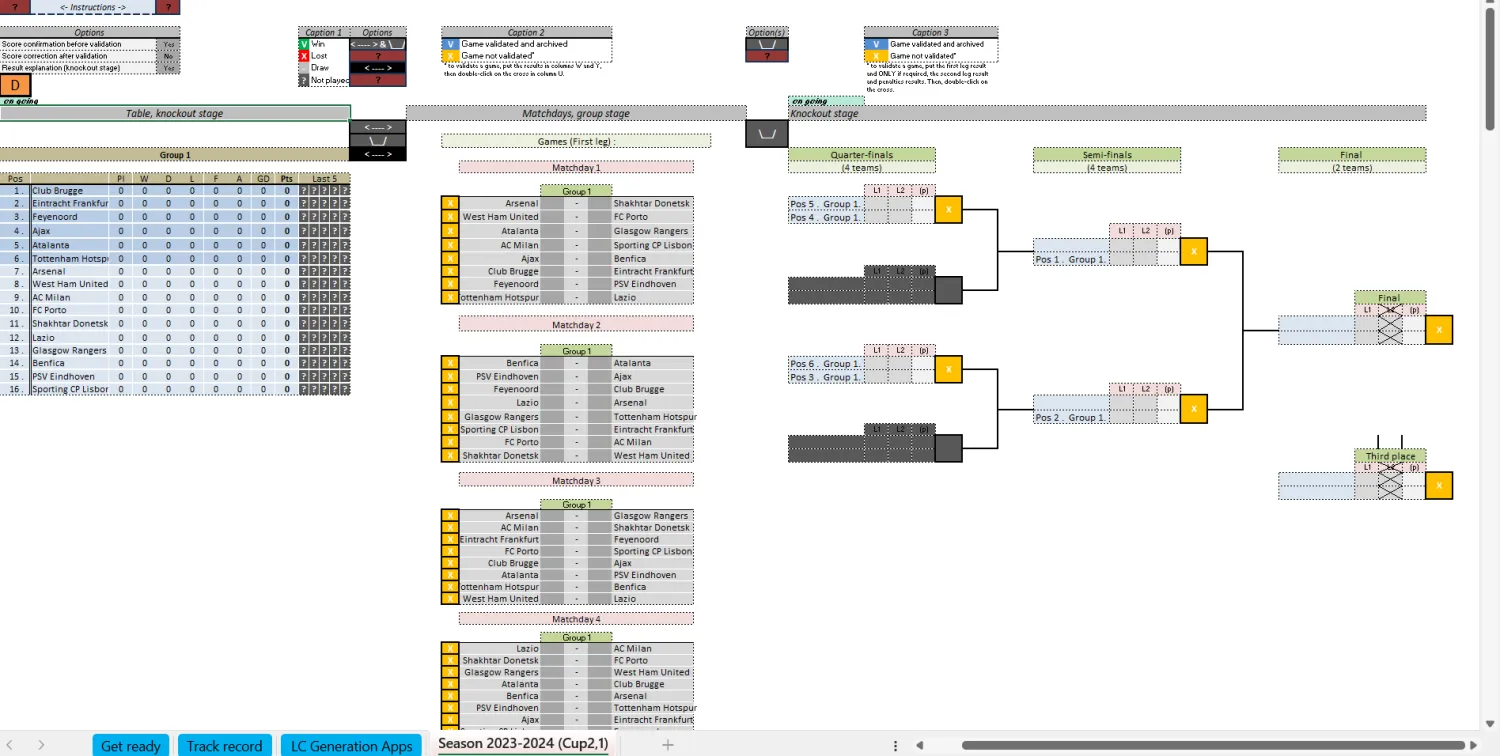The width and height of the screenshot is (1500, 756).
Task: Click the Last 5 column header
Action: (324, 178)
